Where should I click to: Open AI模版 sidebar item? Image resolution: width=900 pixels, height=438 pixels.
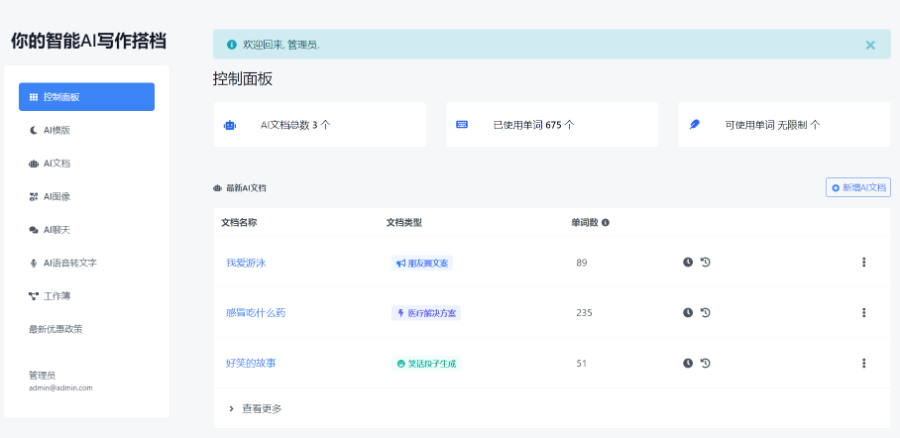(x=57, y=130)
